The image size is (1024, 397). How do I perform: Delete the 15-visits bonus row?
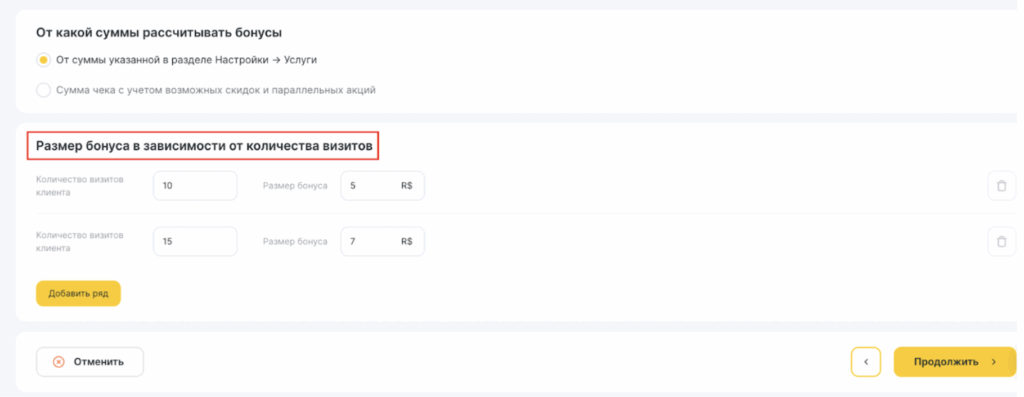1001,242
